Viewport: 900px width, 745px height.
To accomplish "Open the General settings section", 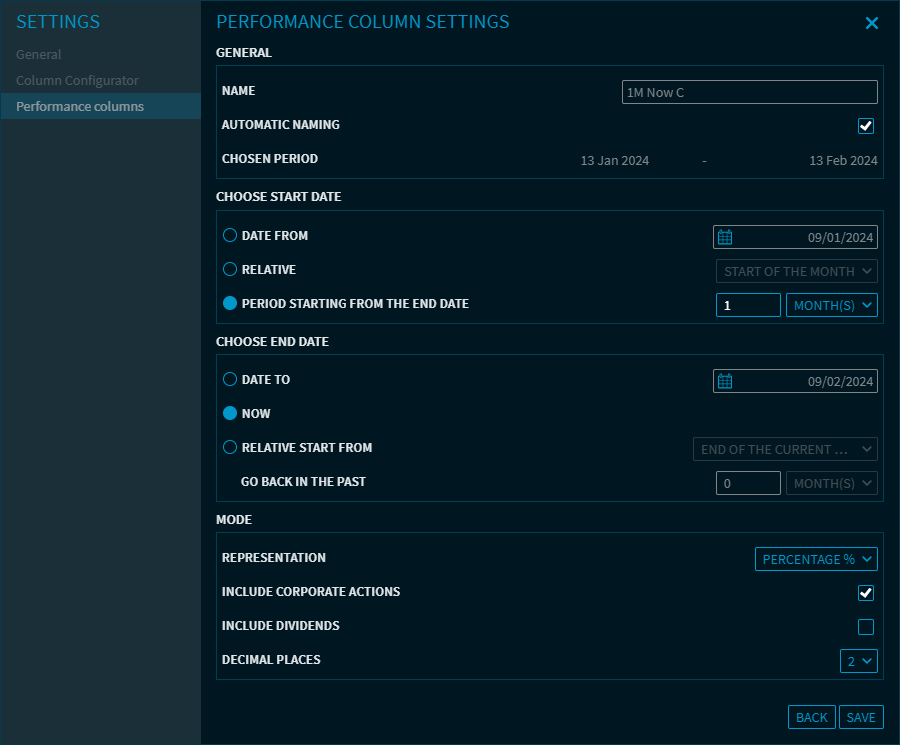I will point(39,55).
